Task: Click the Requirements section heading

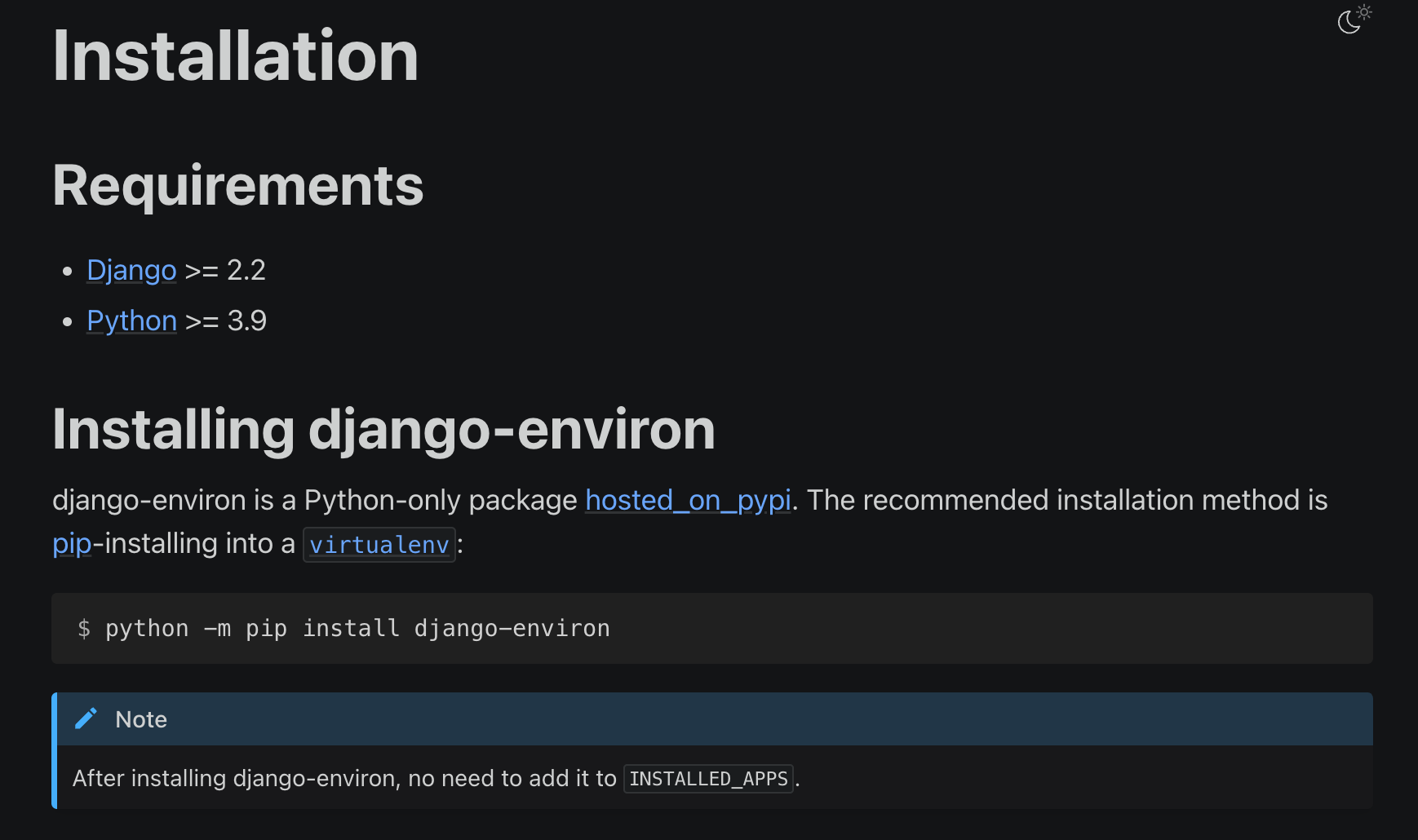Action: click(238, 185)
